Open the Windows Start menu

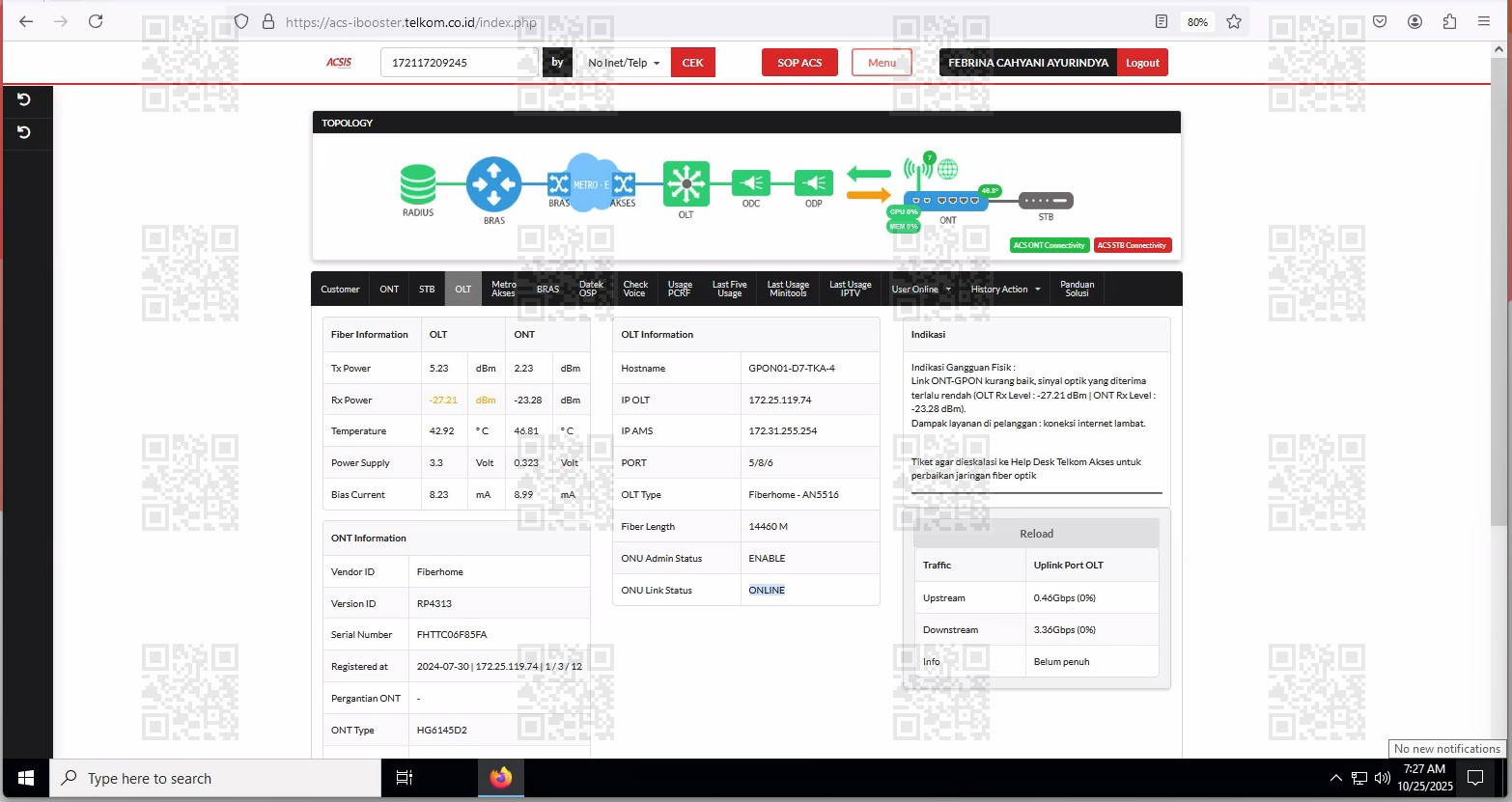(26, 778)
